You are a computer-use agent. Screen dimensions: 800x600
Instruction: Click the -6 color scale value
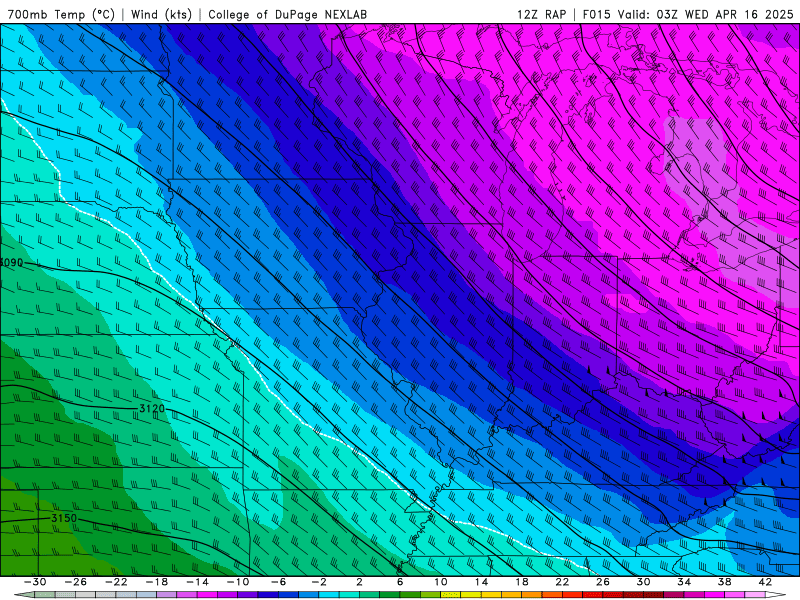point(279,582)
